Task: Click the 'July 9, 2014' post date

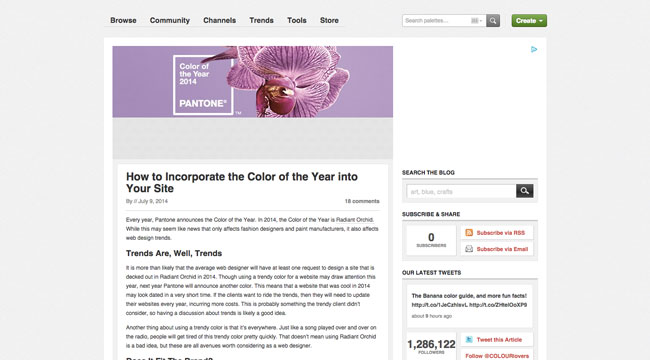Action: [153, 201]
